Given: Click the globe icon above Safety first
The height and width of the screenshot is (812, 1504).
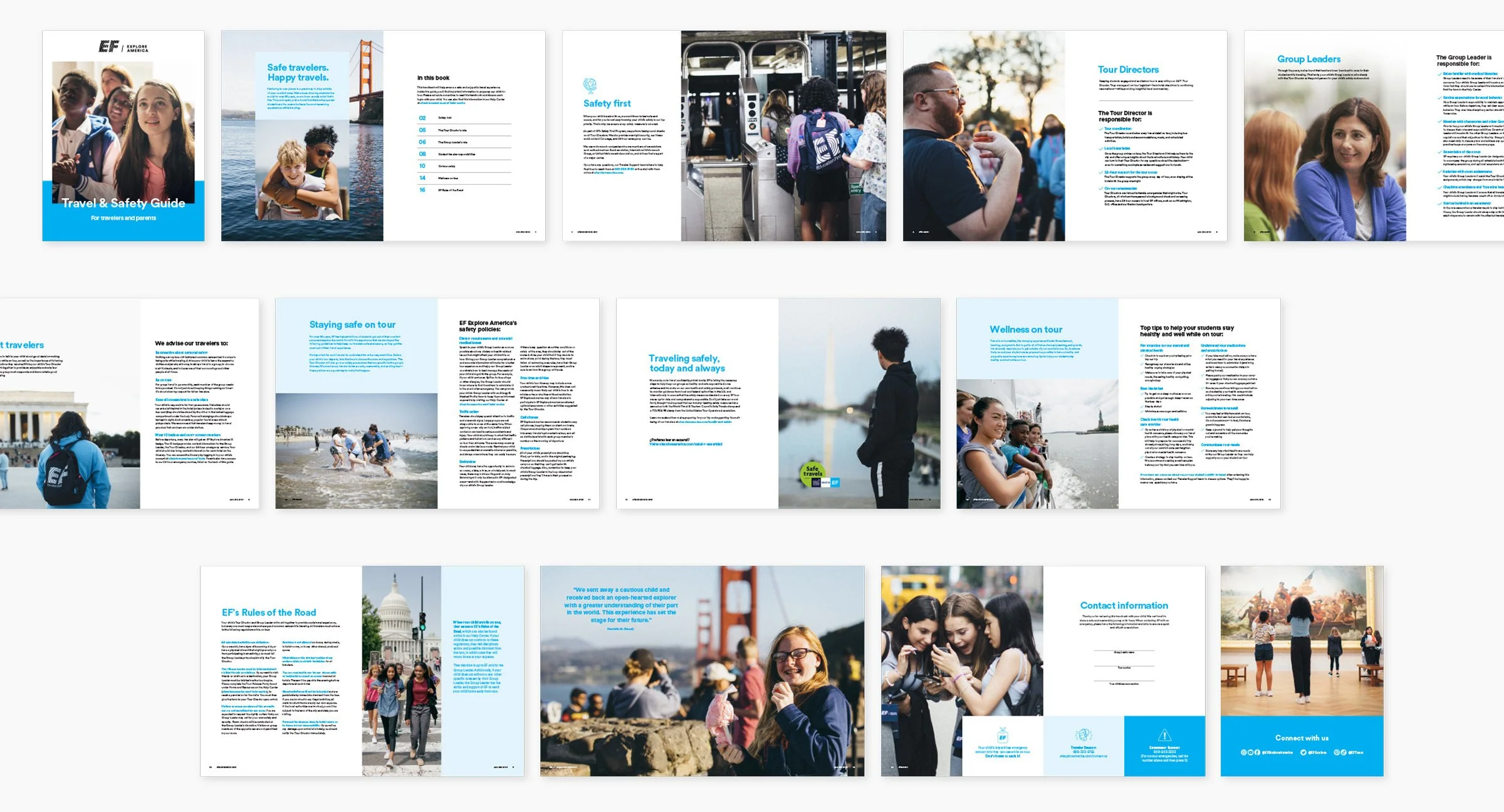Looking at the screenshot, I should [x=590, y=85].
